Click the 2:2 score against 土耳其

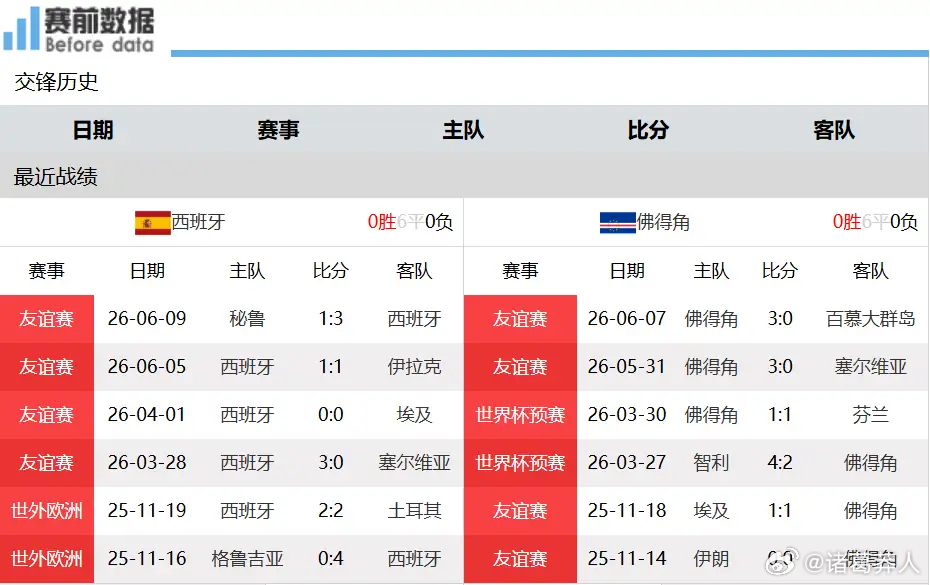pyautogui.click(x=331, y=511)
